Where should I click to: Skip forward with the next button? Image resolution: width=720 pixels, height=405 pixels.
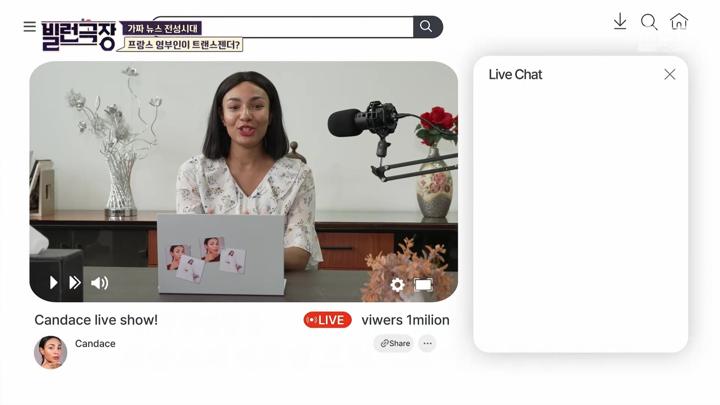click(75, 283)
